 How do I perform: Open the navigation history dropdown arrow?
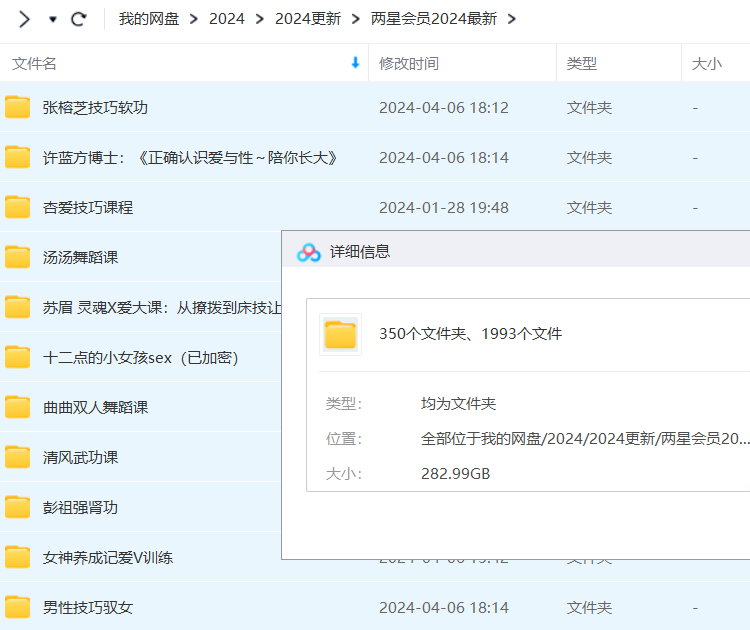pos(53,19)
